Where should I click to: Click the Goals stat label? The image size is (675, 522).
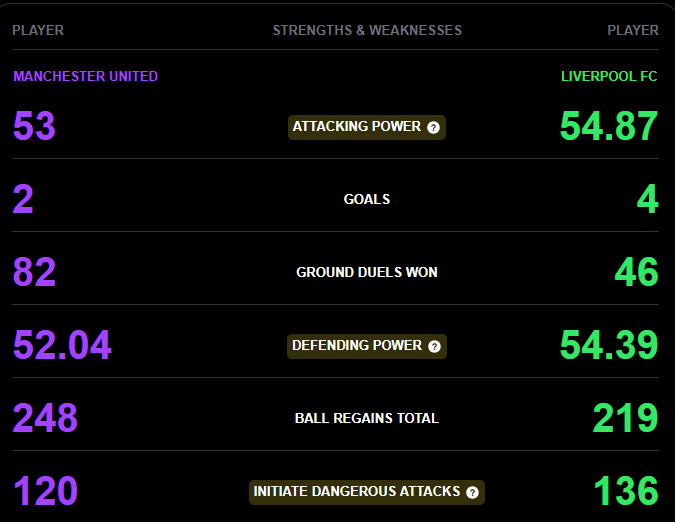pos(367,199)
